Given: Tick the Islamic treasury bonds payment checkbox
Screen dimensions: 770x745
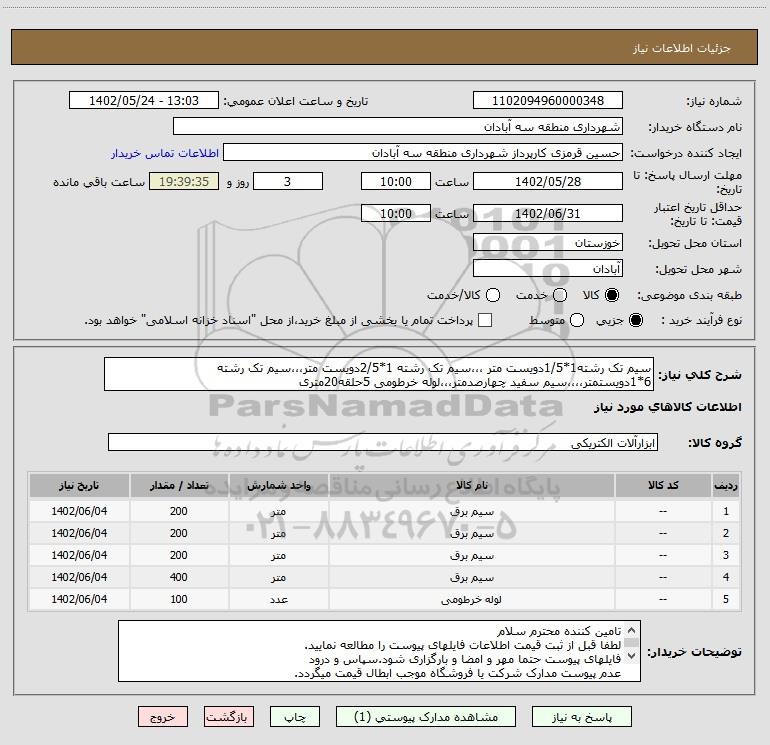Looking at the screenshot, I should pyautogui.click(x=485, y=320).
